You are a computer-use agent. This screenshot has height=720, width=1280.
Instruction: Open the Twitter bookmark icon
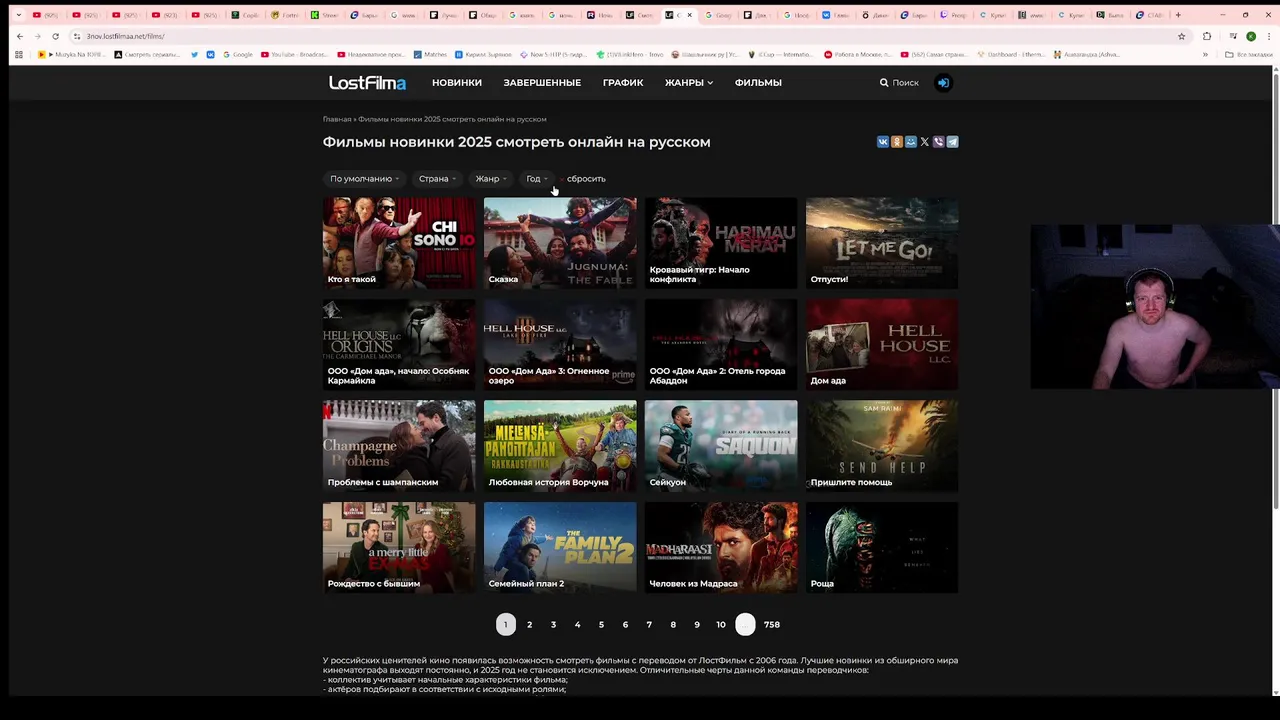click(x=194, y=54)
